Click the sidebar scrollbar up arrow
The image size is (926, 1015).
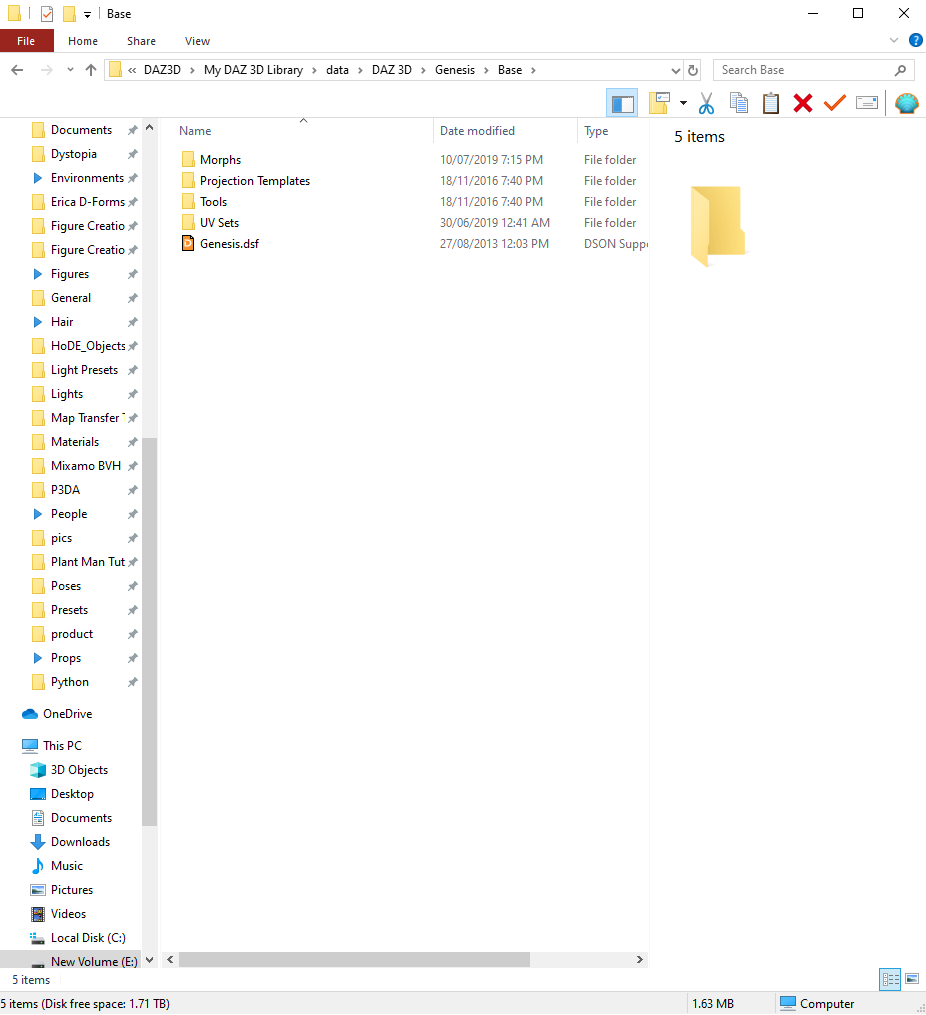149,128
